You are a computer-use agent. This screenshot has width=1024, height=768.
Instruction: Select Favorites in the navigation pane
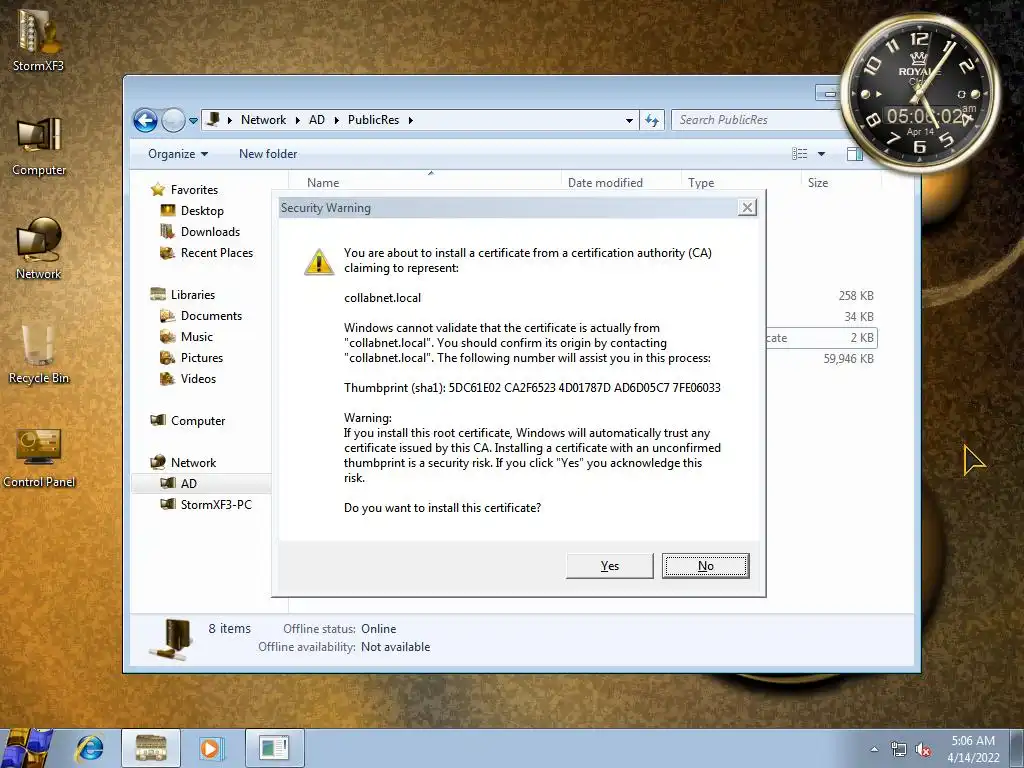coord(194,189)
